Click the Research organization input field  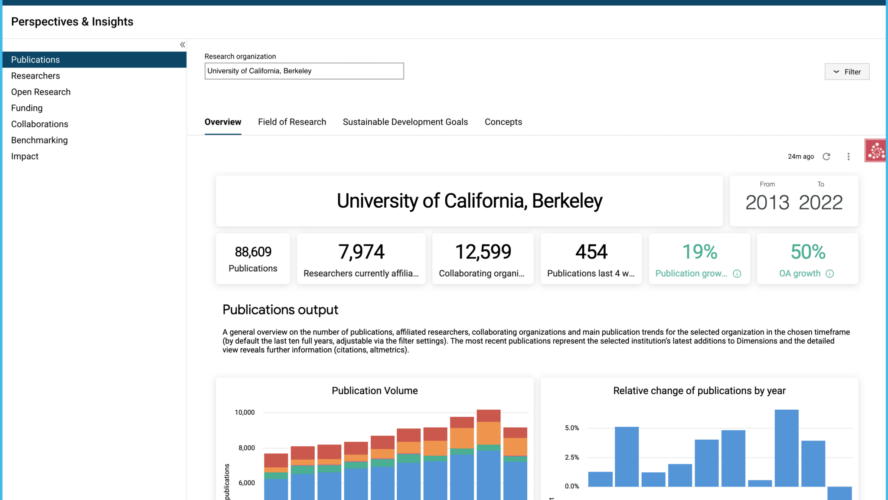pyautogui.click(x=304, y=71)
